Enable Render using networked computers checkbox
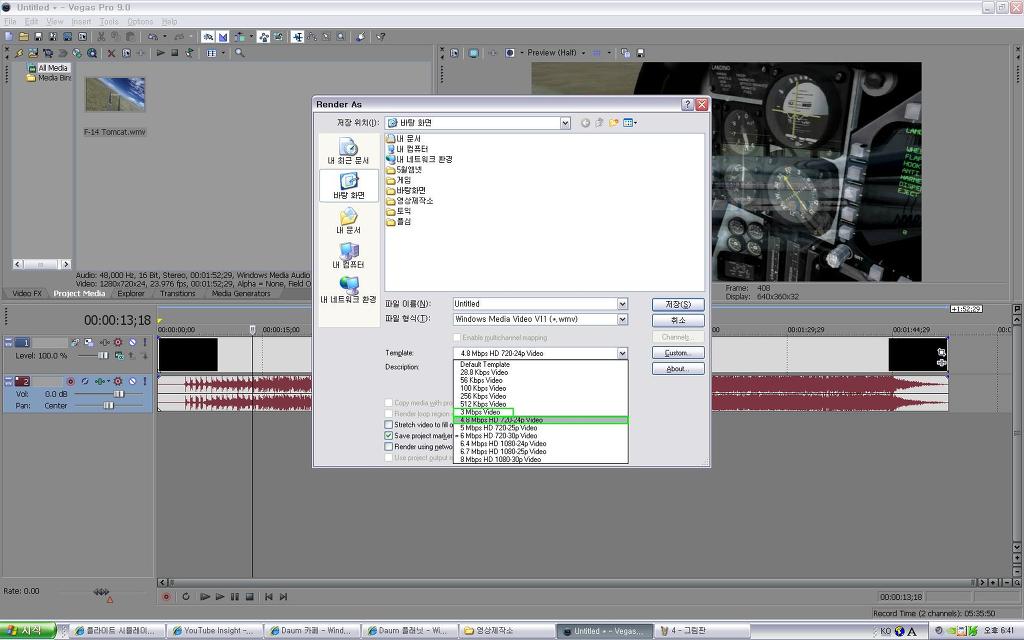Screen dimensions: 1024x640 389,447
